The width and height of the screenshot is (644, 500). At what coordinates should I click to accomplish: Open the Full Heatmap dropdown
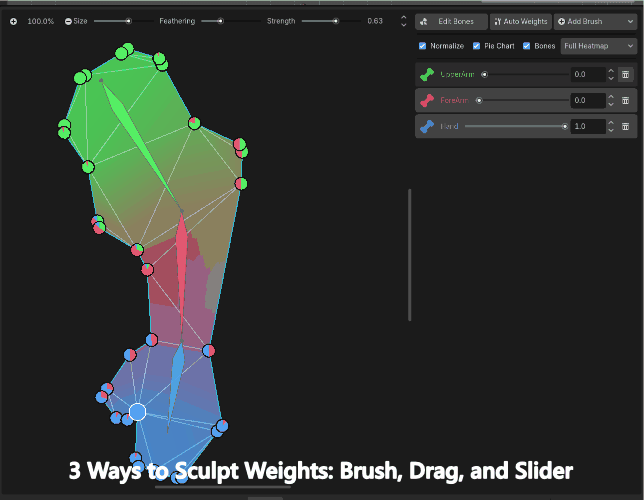598,46
